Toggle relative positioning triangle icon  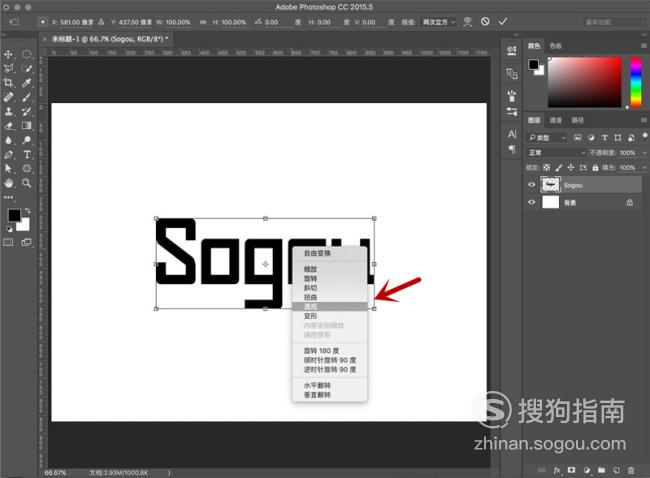[101, 22]
